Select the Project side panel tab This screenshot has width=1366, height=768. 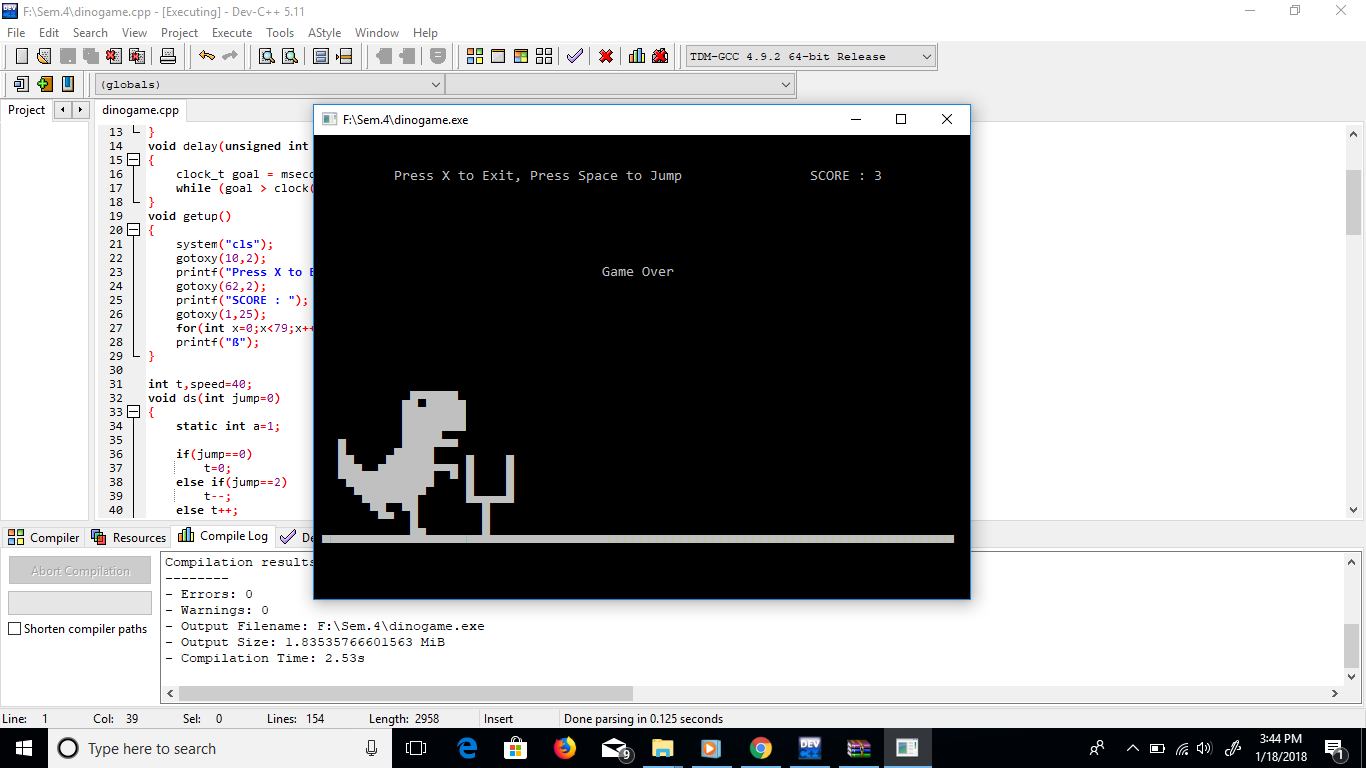(x=27, y=110)
